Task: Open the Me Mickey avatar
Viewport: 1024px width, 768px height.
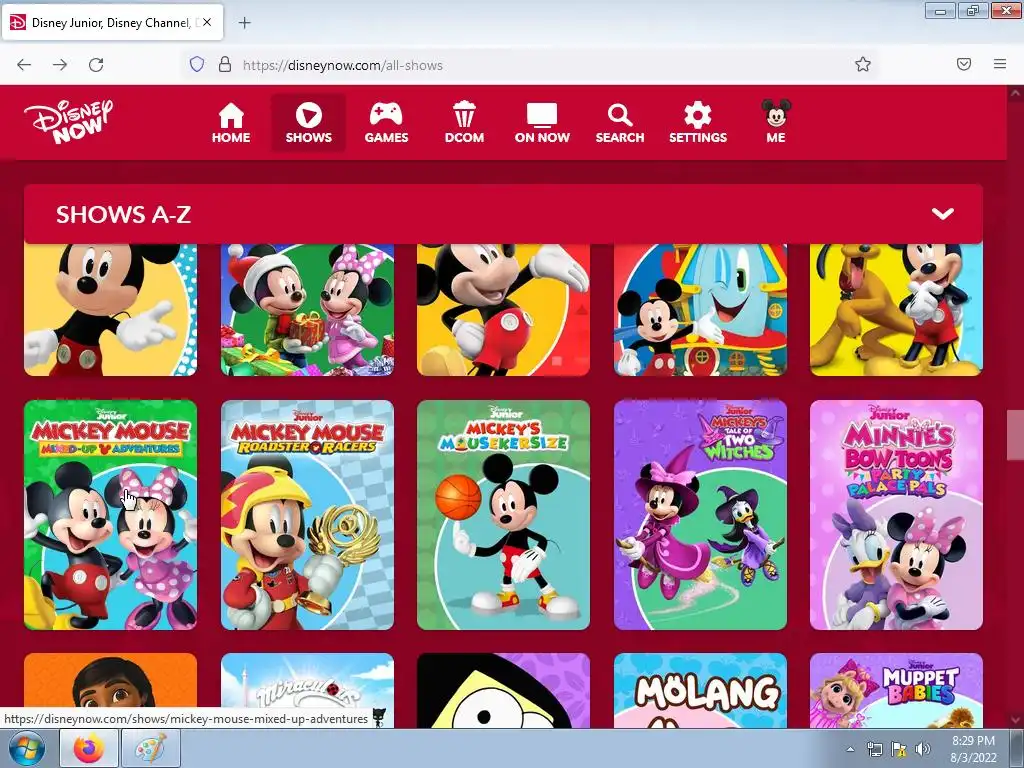Action: coord(776,121)
